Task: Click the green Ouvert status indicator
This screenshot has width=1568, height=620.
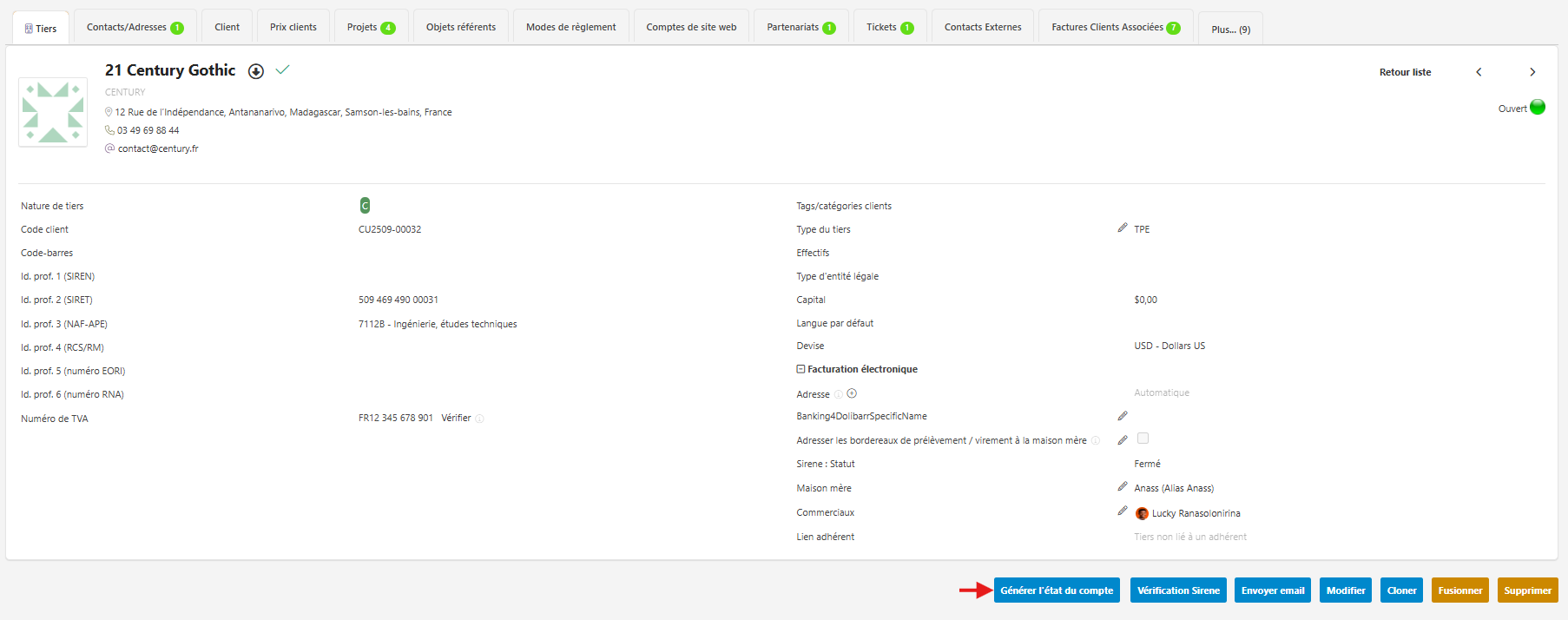Action: pyautogui.click(x=1538, y=107)
